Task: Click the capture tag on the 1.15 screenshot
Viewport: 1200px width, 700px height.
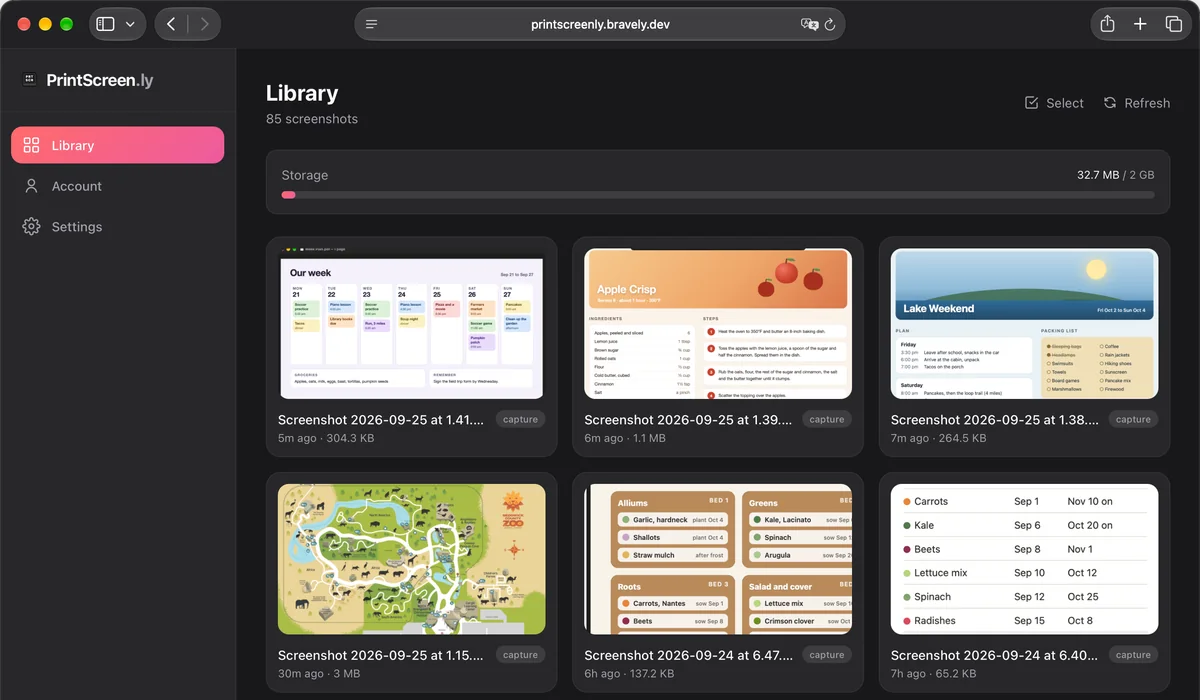Action: coord(520,655)
